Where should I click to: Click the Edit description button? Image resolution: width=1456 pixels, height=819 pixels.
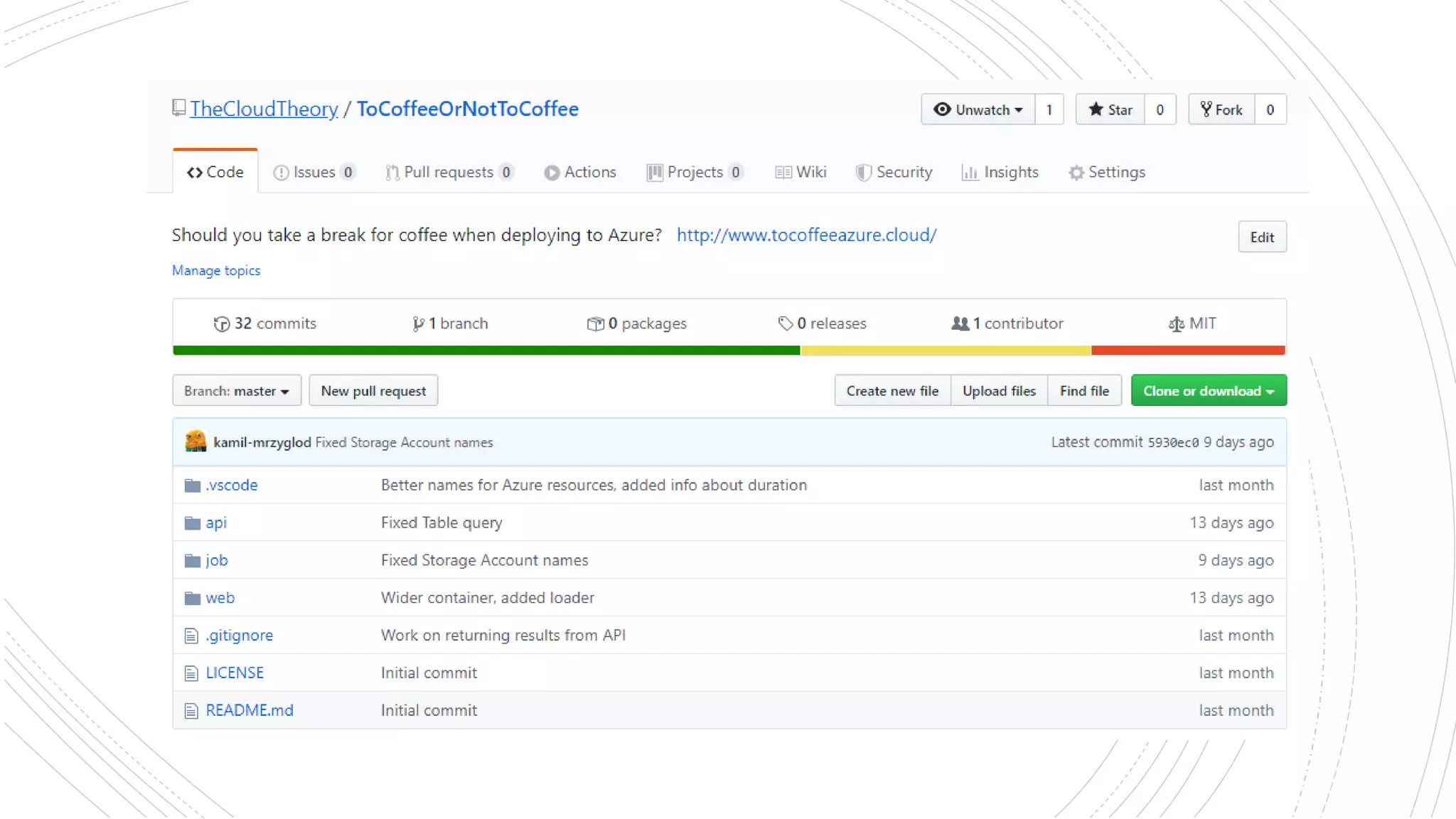[x=1261, y=237]
